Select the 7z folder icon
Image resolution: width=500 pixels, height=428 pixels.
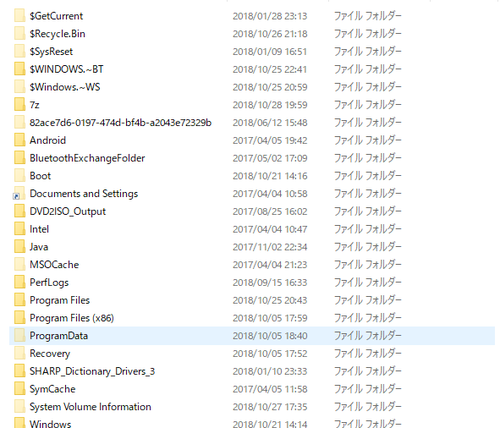coord(20,105)
